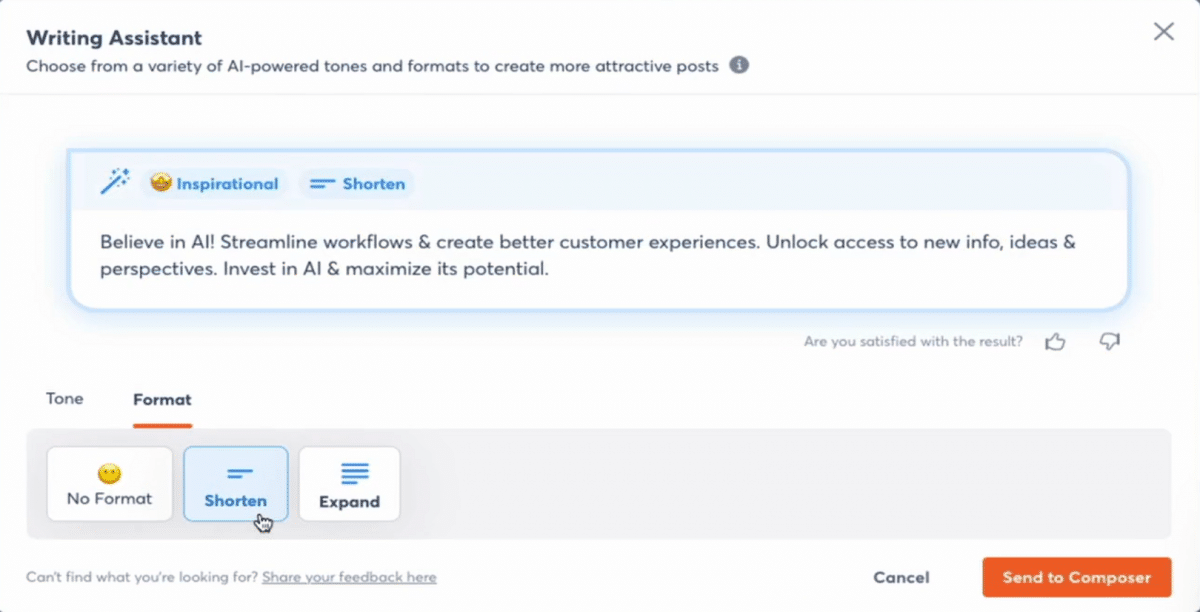This screenshot has height=612, width=1200.
Task: Select the Expand format option
Action: (349, 484)
